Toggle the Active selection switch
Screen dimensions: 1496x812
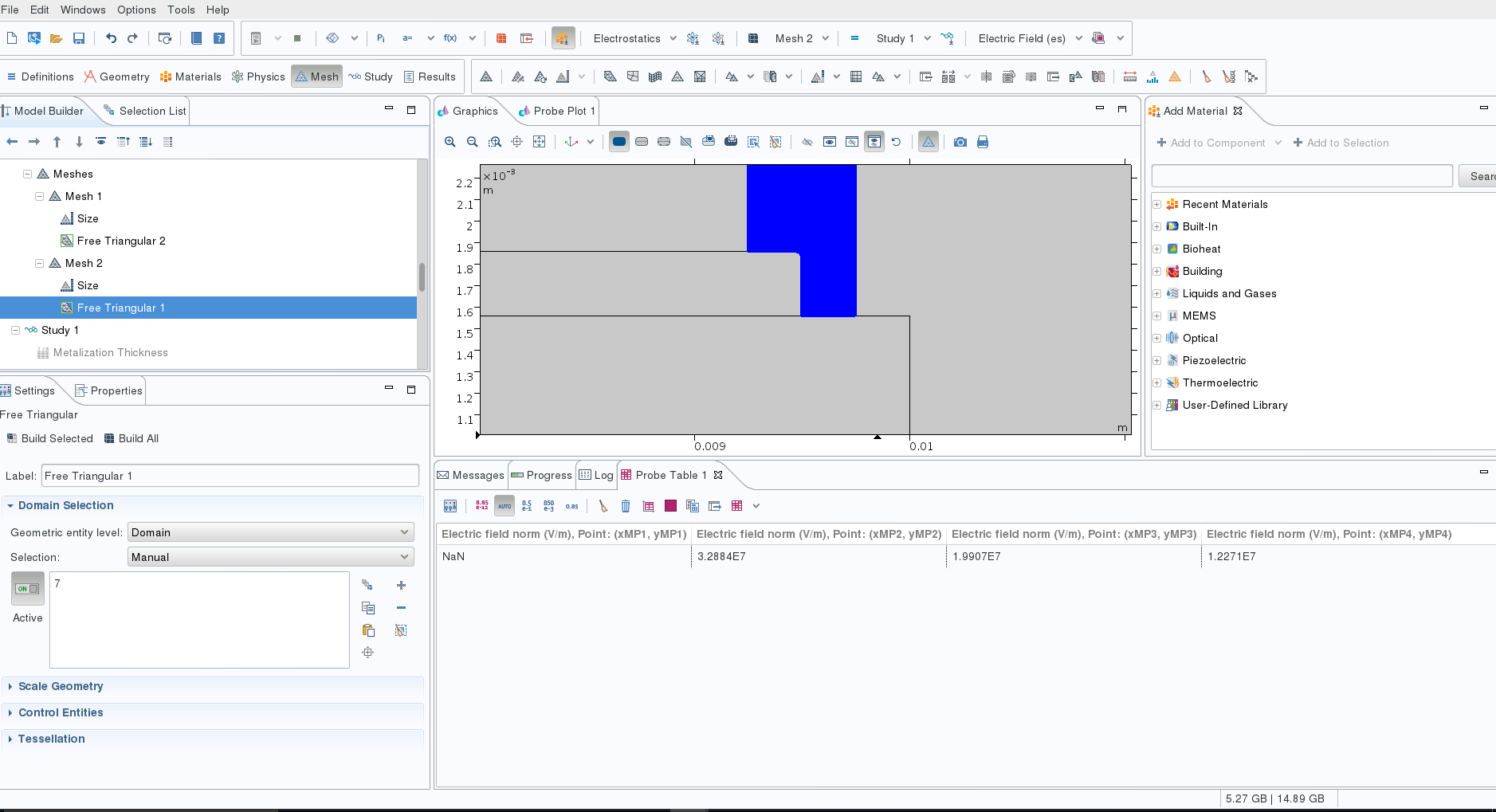(28, 589)
